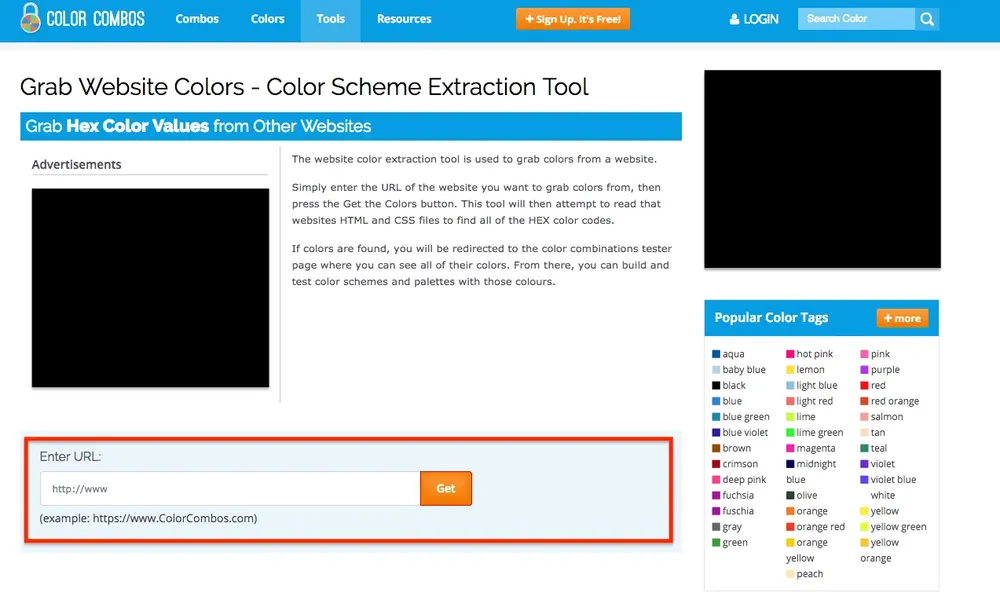The height and width of the screenshot is (611, 1000).
Task: Click the Enter URL input field
Action: (230, 489)
